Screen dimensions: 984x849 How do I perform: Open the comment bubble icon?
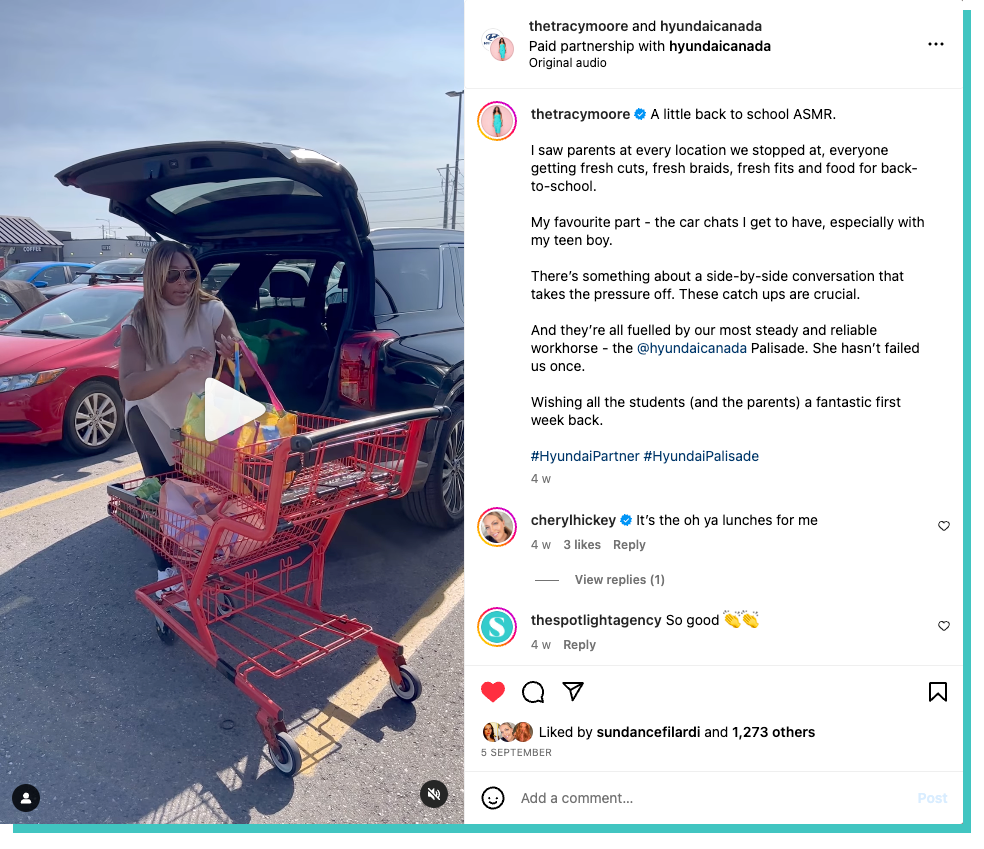pos(533,691)
